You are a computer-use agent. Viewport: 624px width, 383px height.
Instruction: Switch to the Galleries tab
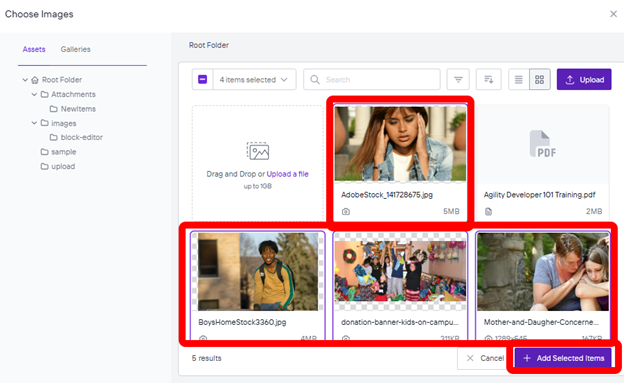coord(76,49)
